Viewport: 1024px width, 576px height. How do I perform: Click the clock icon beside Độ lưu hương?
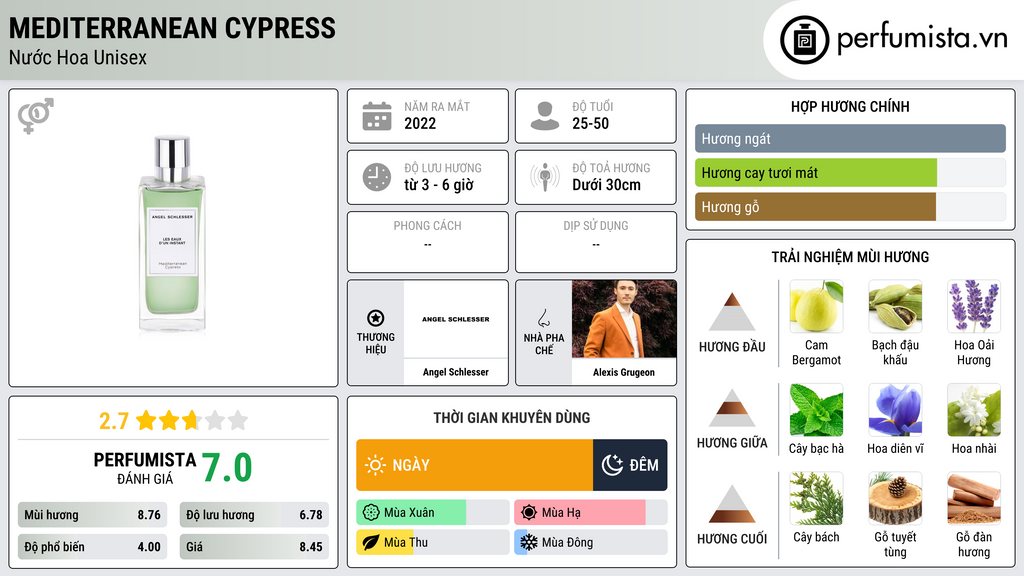(x=377, y=177)
